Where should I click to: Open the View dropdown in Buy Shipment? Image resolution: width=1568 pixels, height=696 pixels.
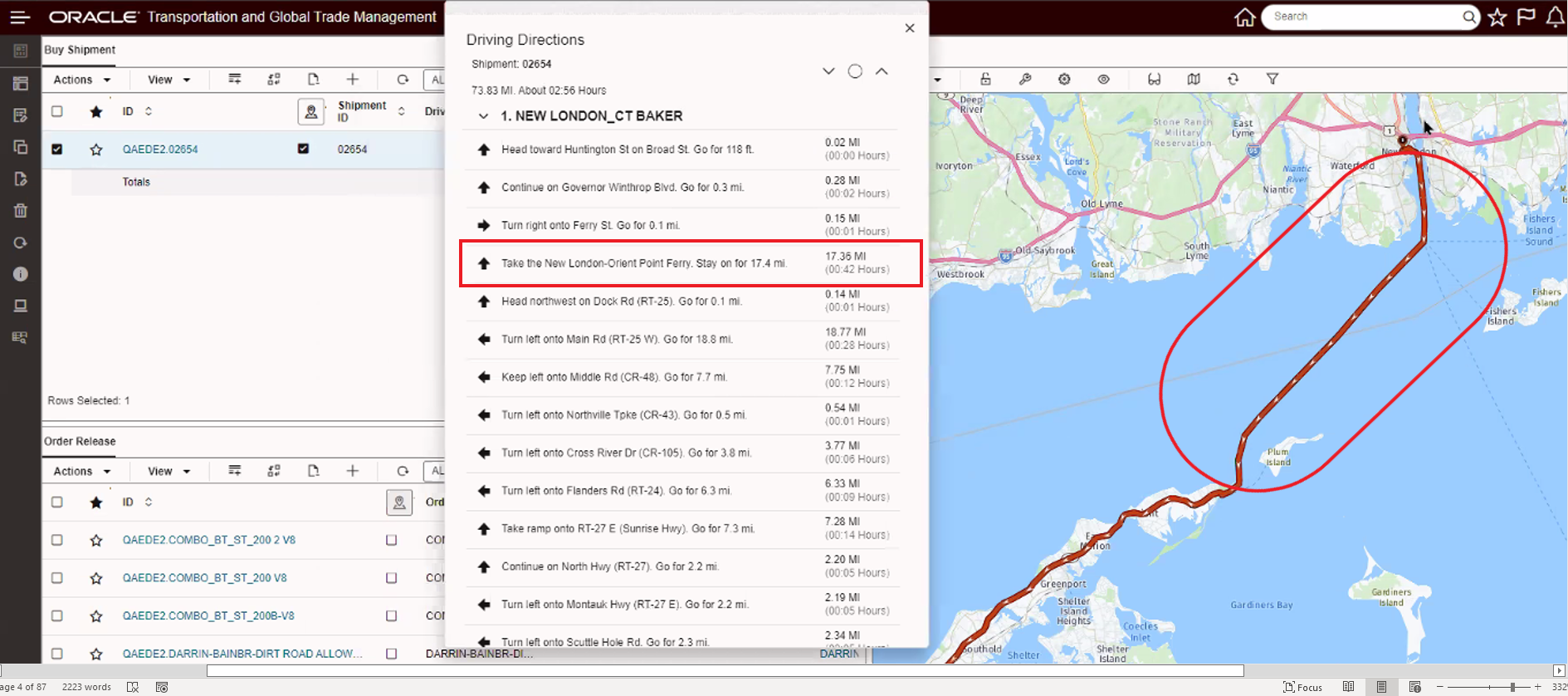pyautogui.click(x=169, y=80)
